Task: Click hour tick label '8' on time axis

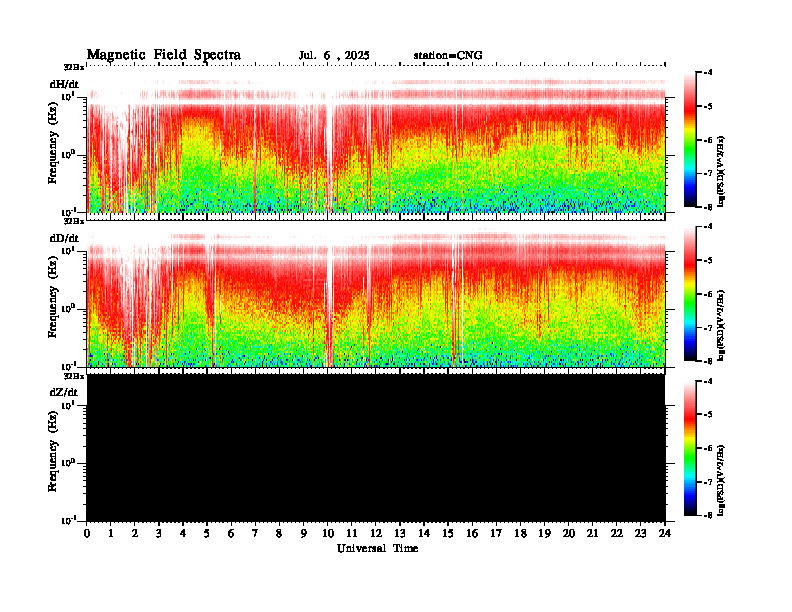Action: click(279, 533)
